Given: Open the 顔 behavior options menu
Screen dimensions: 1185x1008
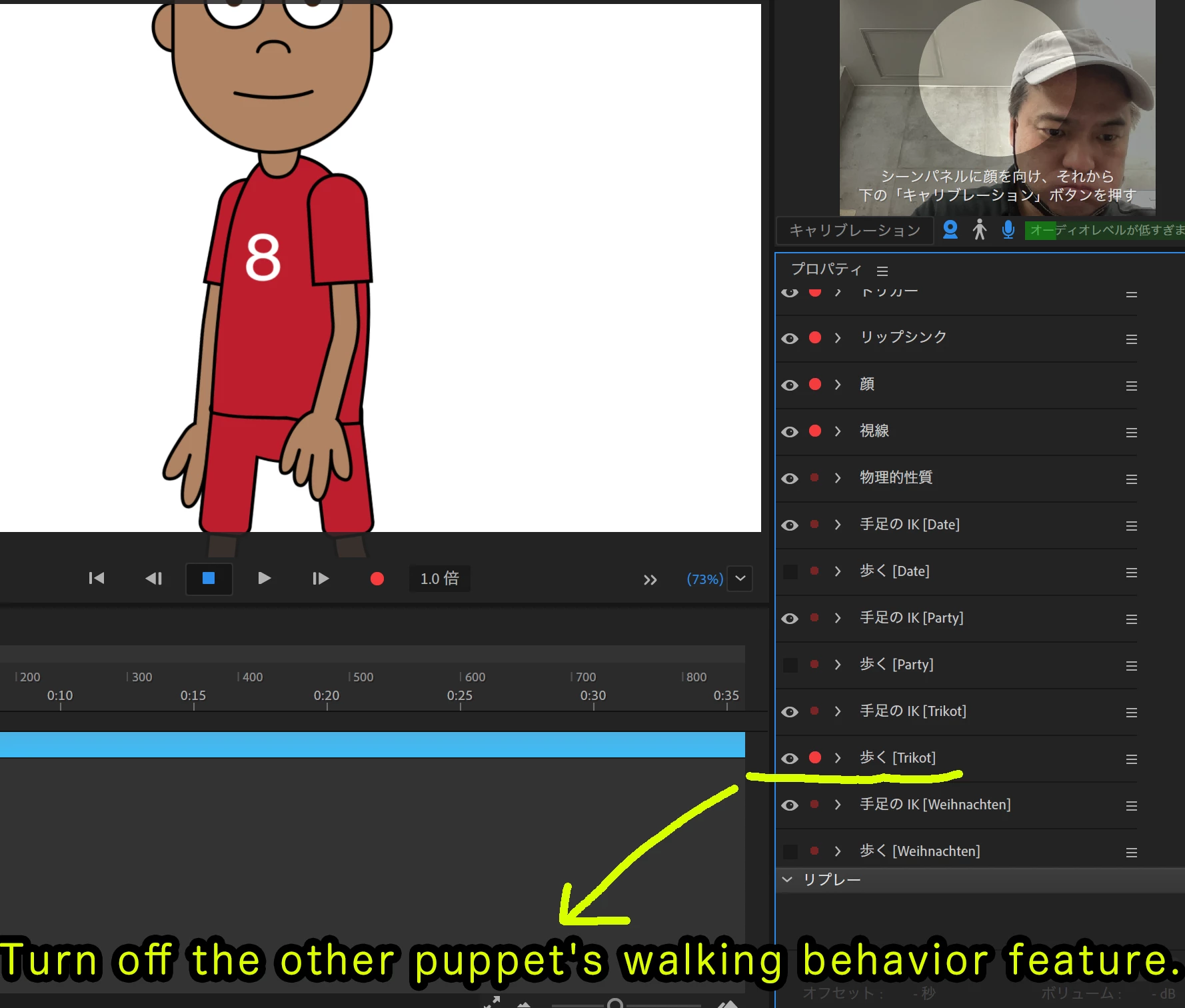Looking at the screenshot, I should coord(1131,386).
